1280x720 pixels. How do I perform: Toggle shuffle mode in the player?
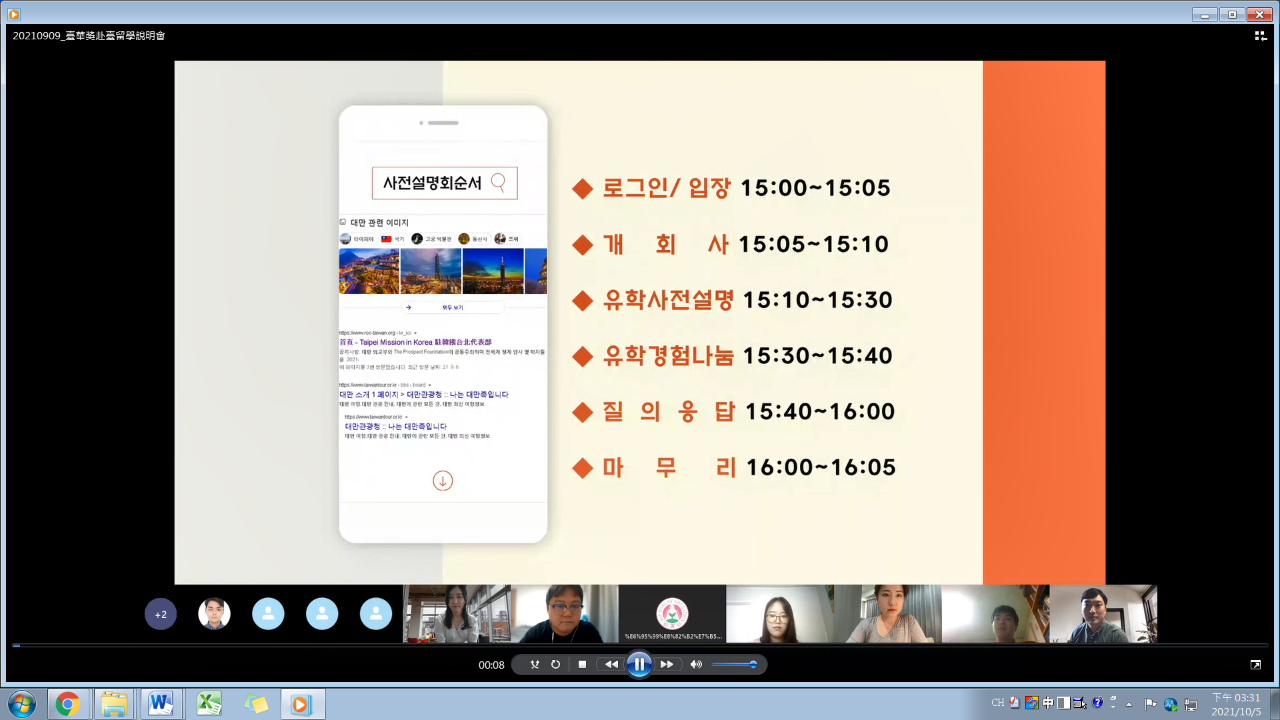click(x=534, y=664)
